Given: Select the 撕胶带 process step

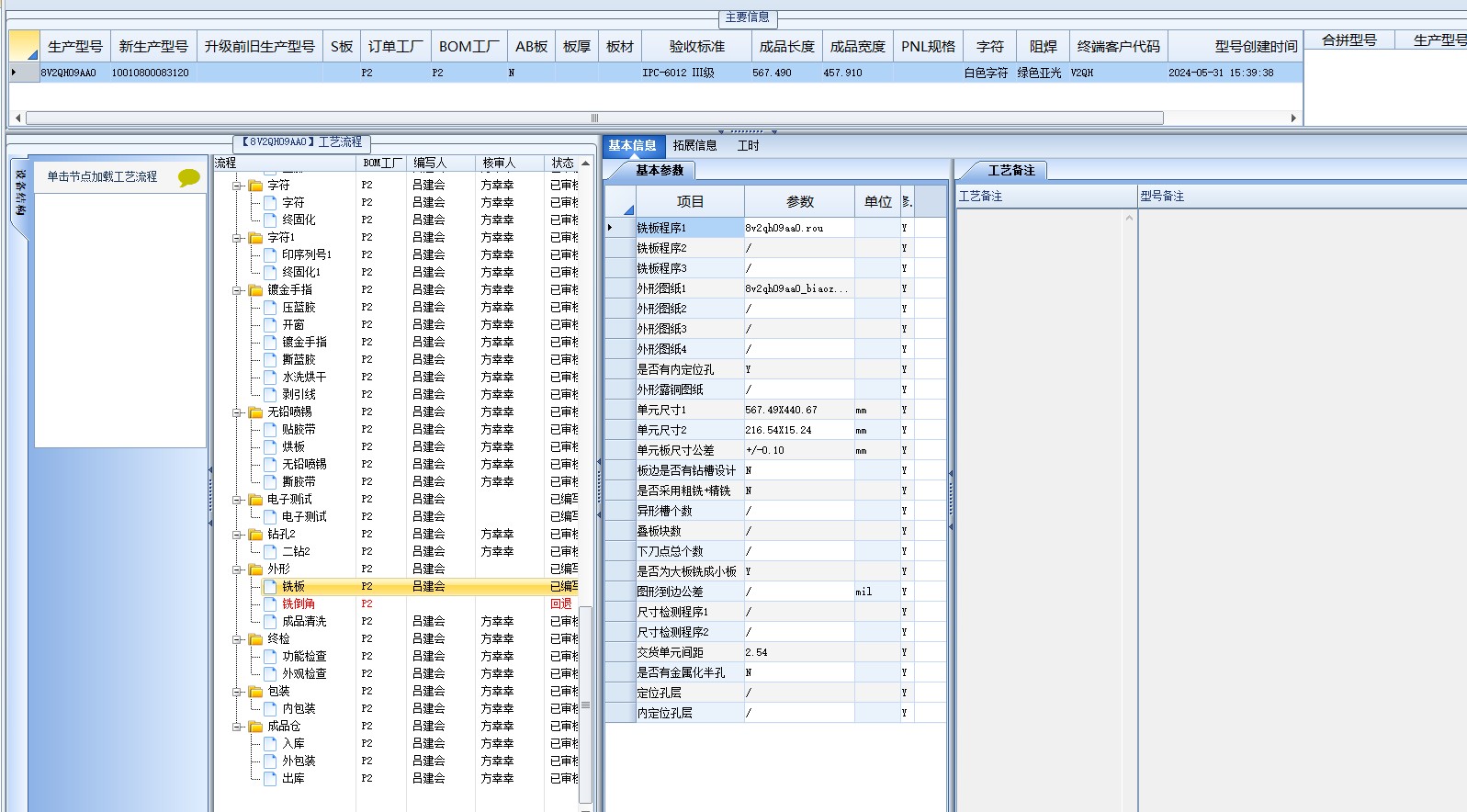Looking at the screenshot, I should 299,481.
